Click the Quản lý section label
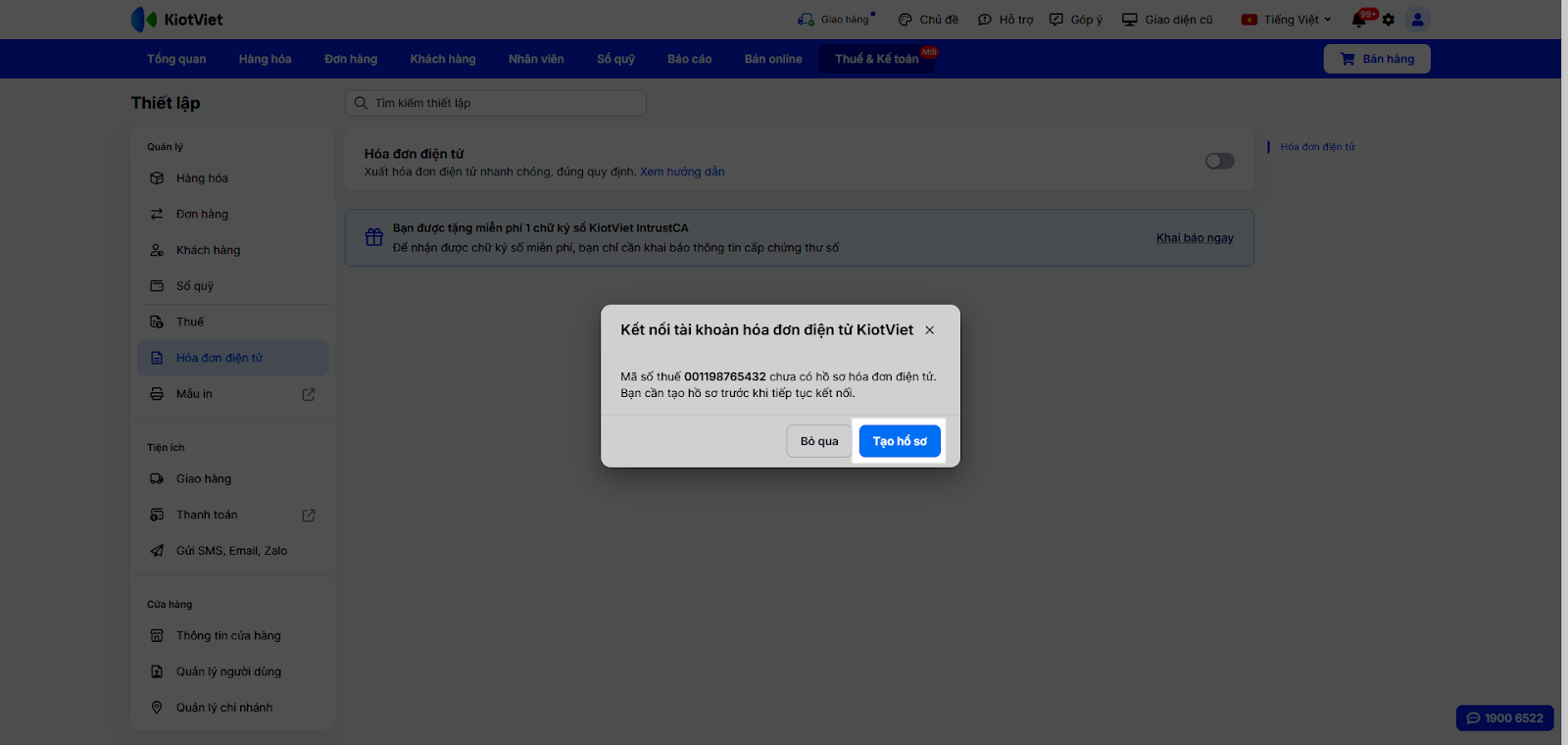 pyautogui.click(x=165, y=147)
